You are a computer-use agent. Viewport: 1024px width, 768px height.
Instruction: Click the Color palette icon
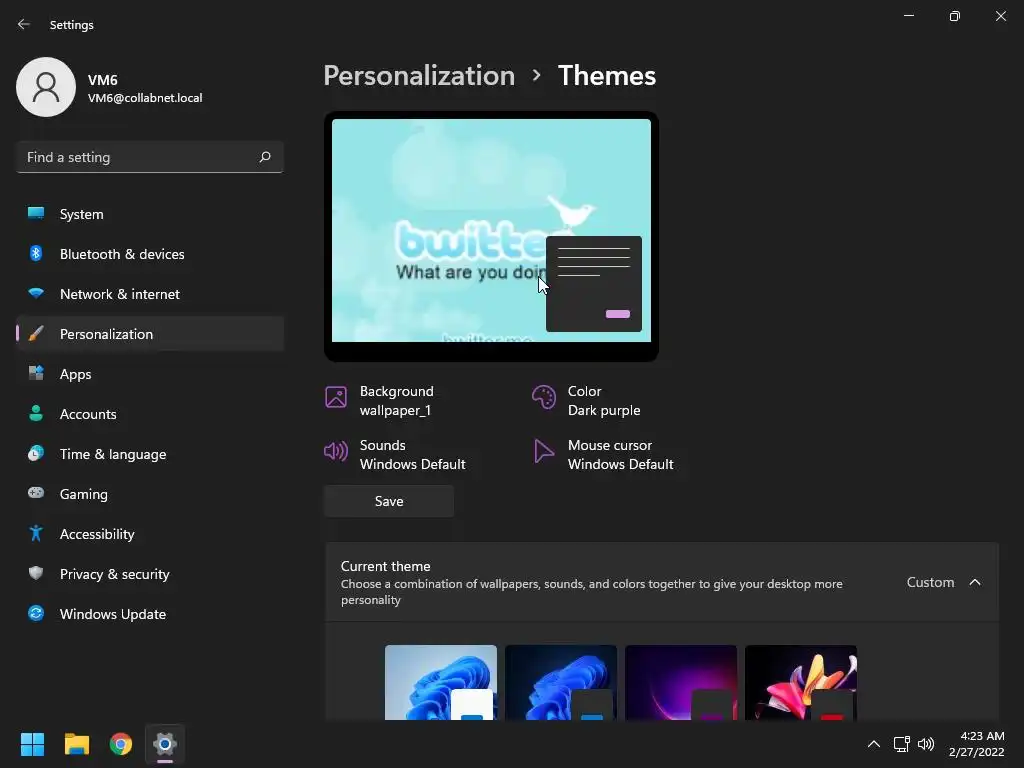coord(543,397)
